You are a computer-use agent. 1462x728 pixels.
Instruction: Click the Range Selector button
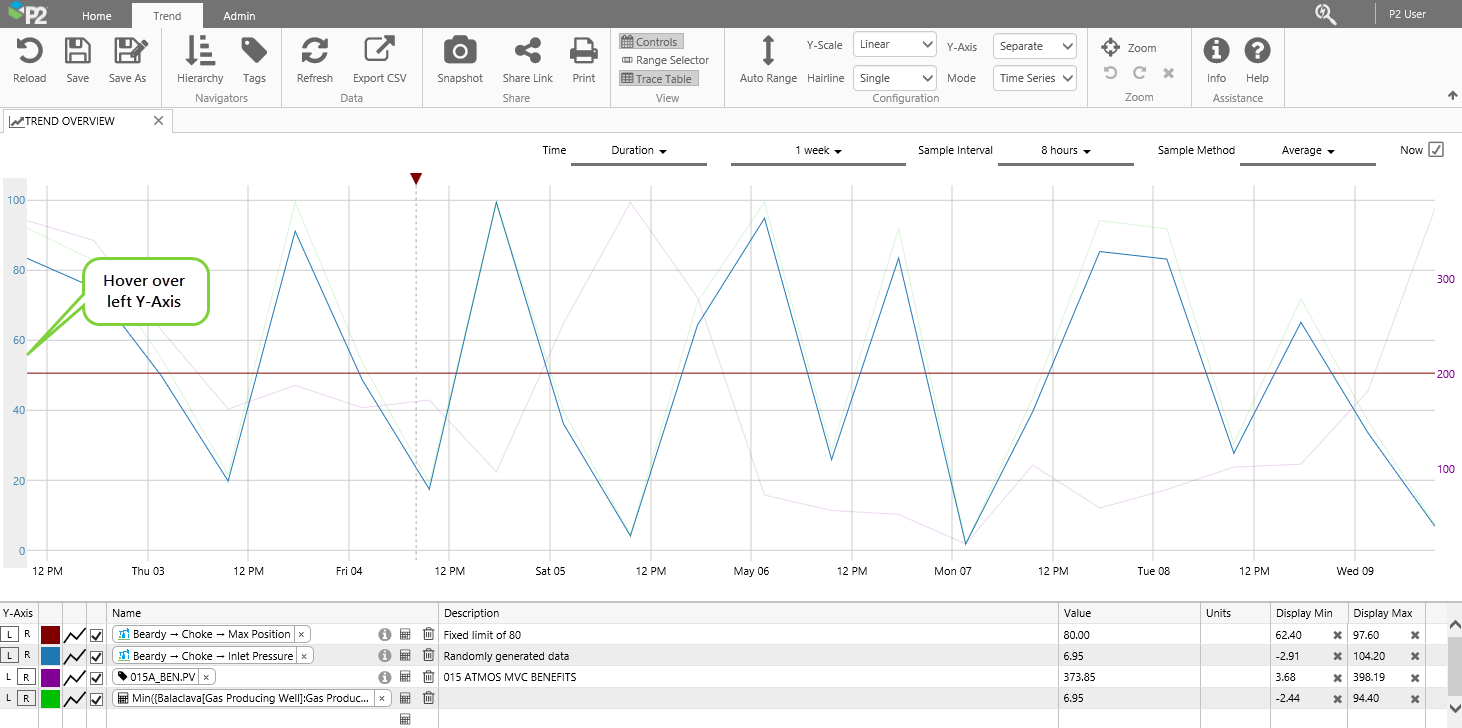665,60
